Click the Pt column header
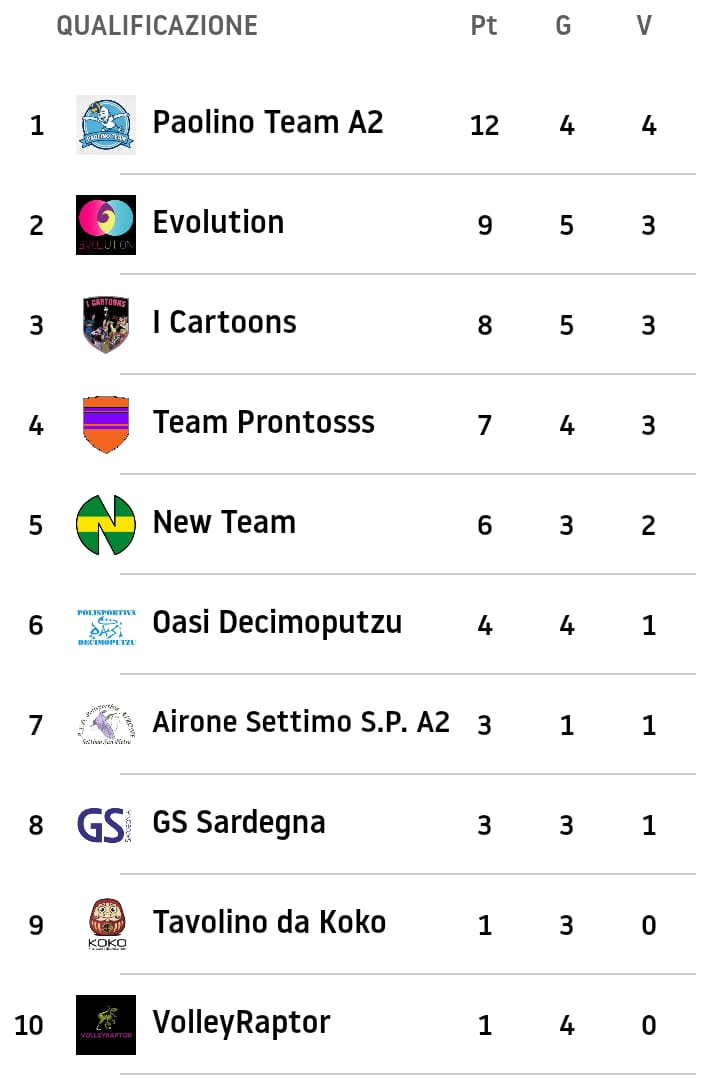Screen dimensions: 720x1081 tap(484, 26)
